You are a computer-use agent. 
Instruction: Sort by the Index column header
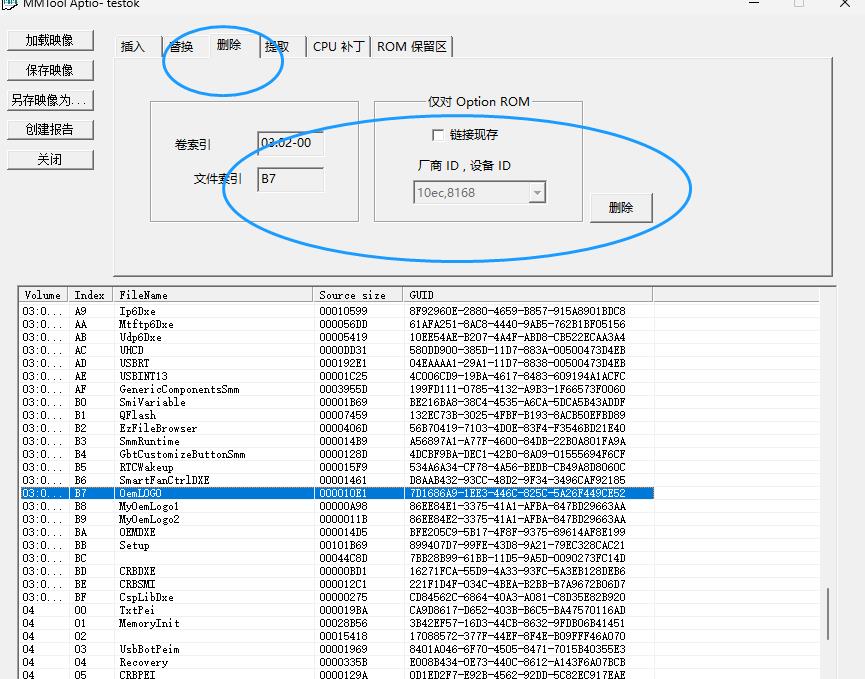[x=90, y=295]
